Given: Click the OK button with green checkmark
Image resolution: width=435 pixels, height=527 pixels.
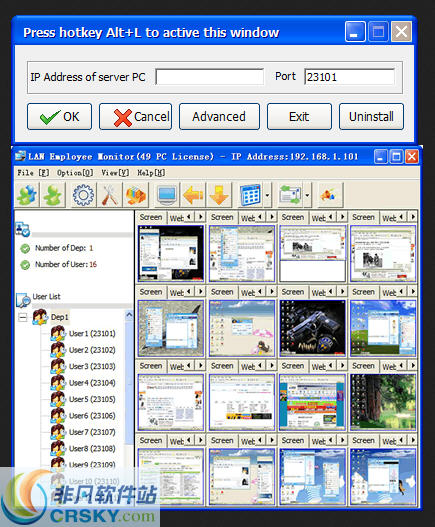Looking at the screenshot, I should 60,117.
